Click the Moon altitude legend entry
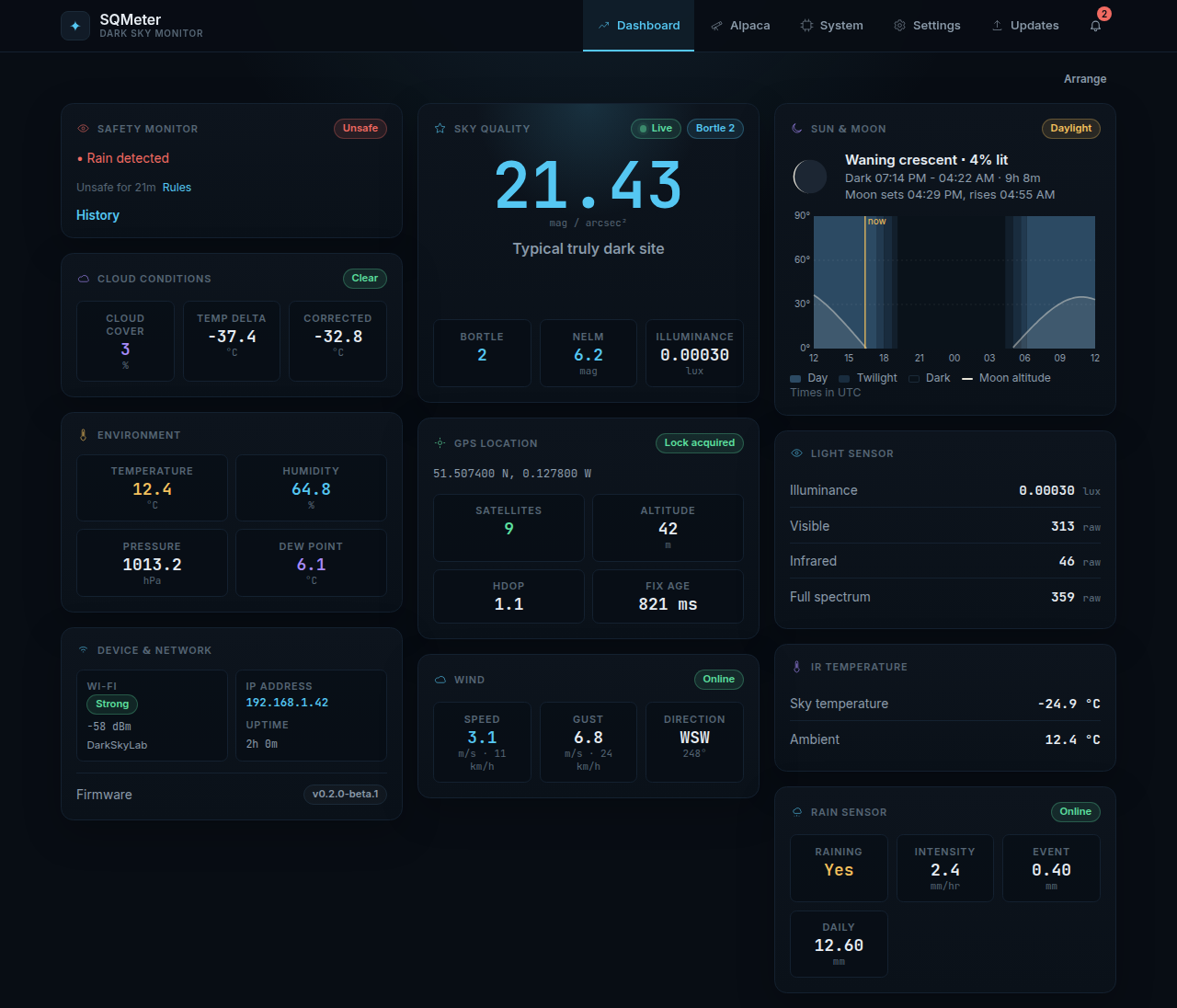Screen dimensions: 1177x1008 [x=1006, y=378]
